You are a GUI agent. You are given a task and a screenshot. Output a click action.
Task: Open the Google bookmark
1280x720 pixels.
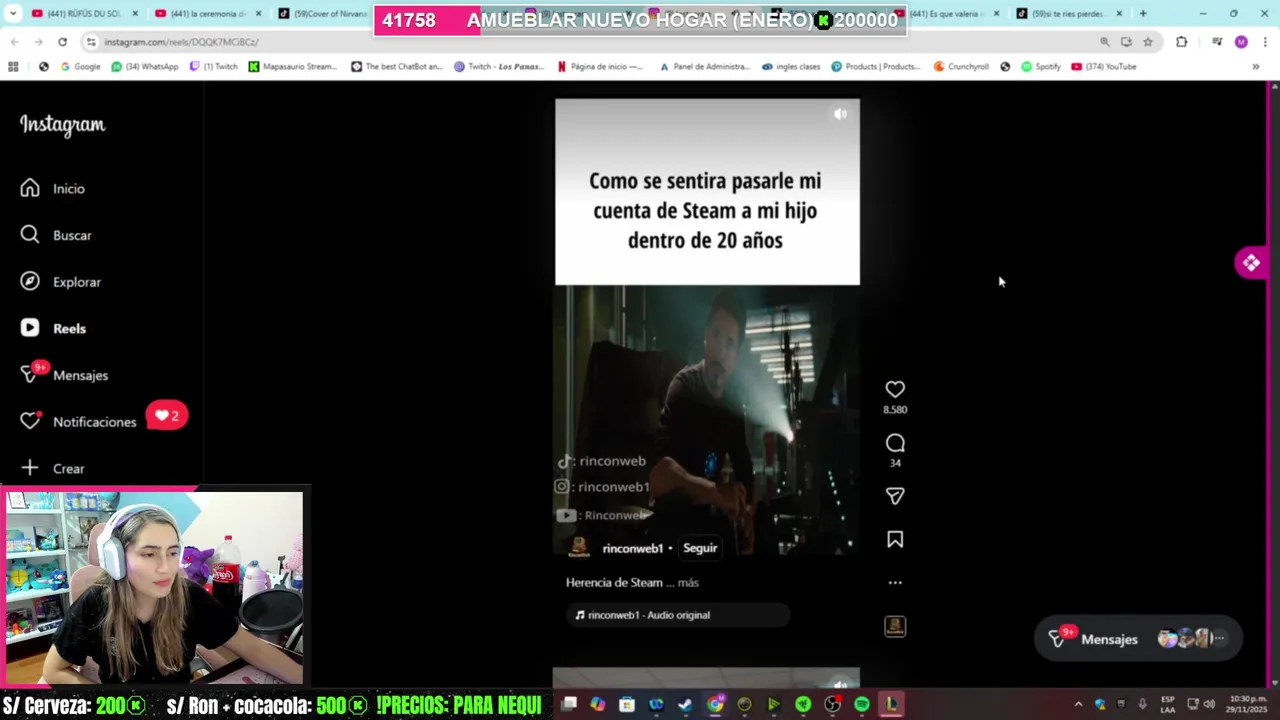tap(80, 67)
